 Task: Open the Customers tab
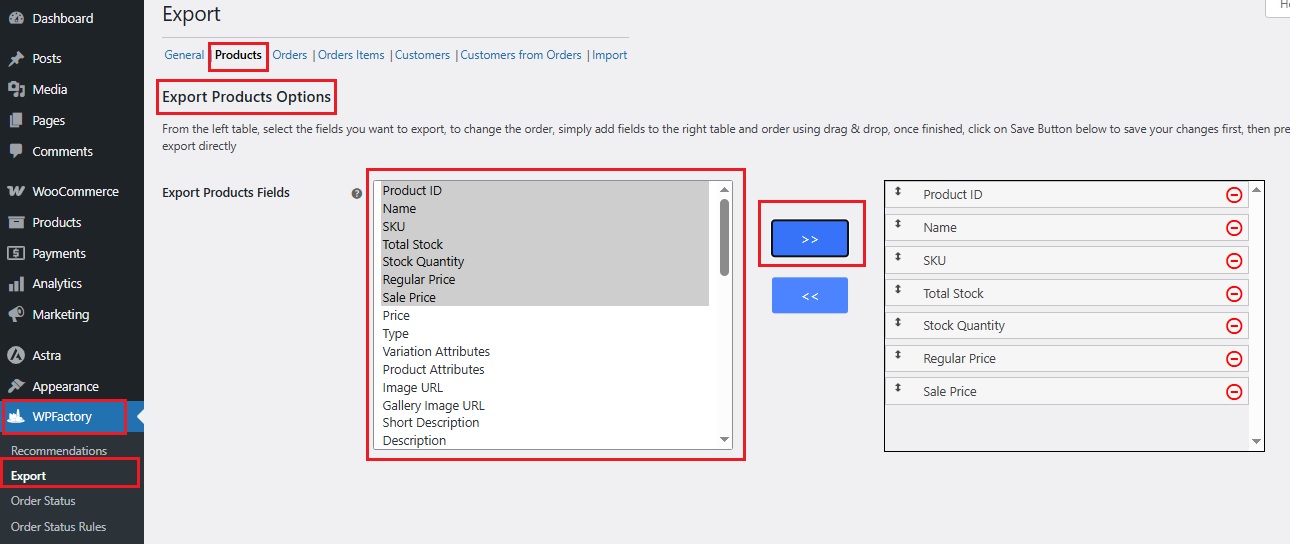coord(422,55)
